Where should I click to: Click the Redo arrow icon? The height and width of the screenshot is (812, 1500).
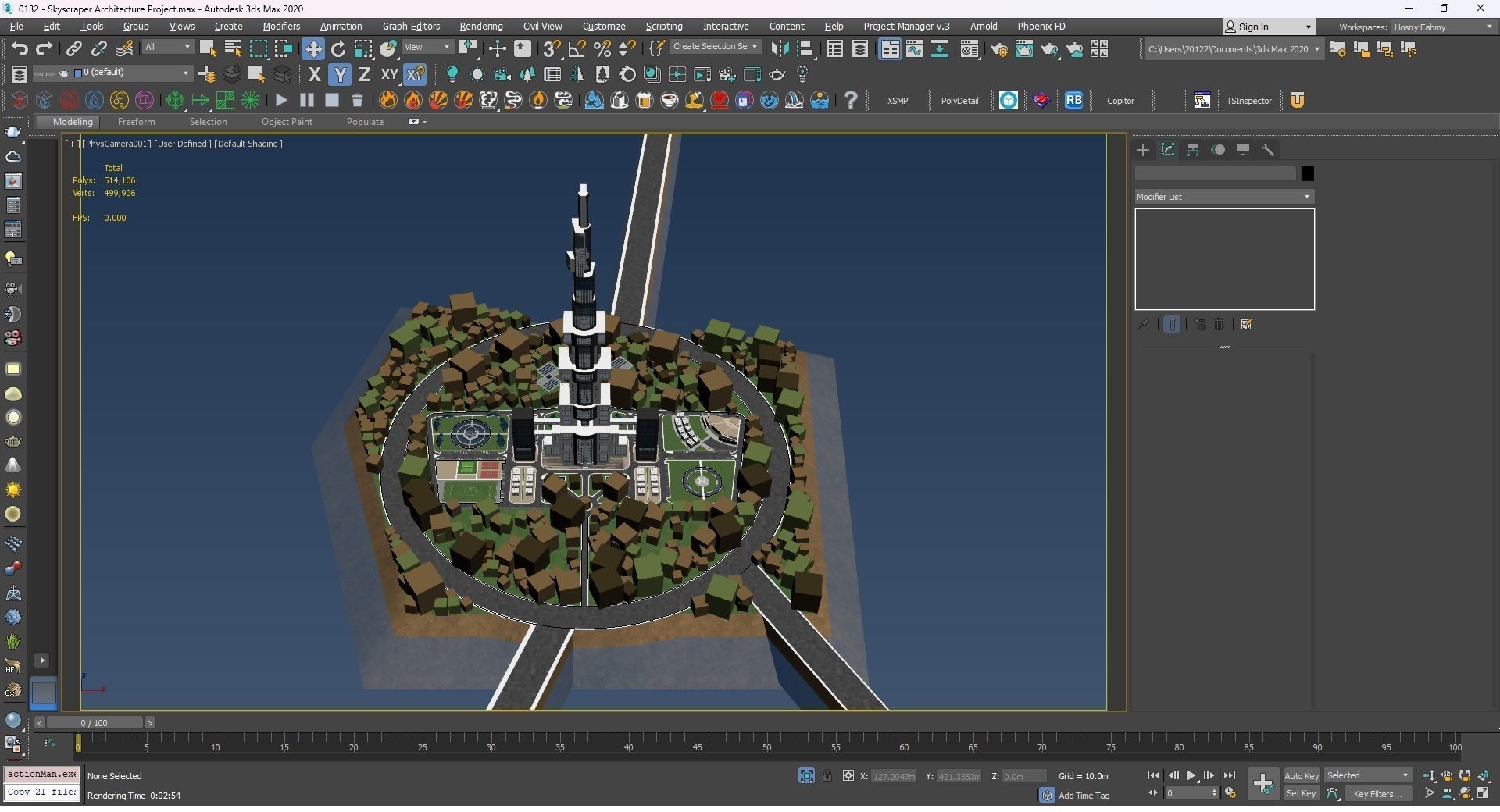coord(45,49)
